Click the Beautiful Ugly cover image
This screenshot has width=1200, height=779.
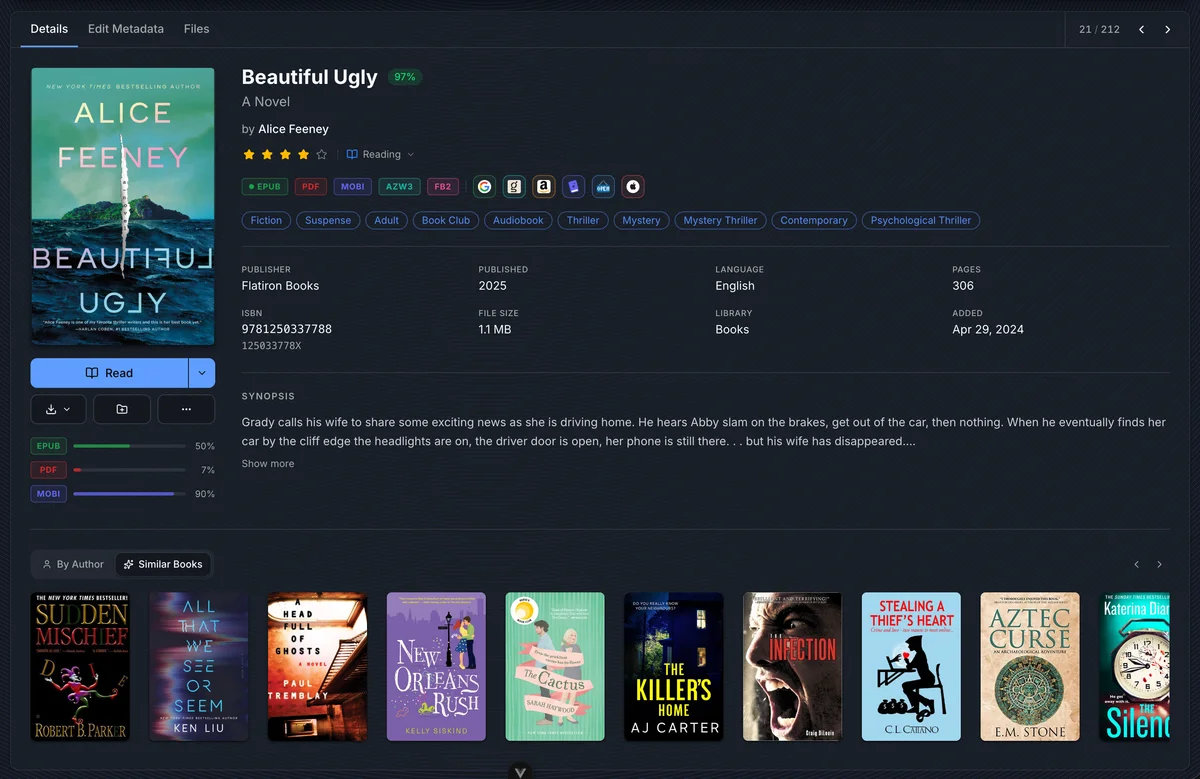click(123, 206)
